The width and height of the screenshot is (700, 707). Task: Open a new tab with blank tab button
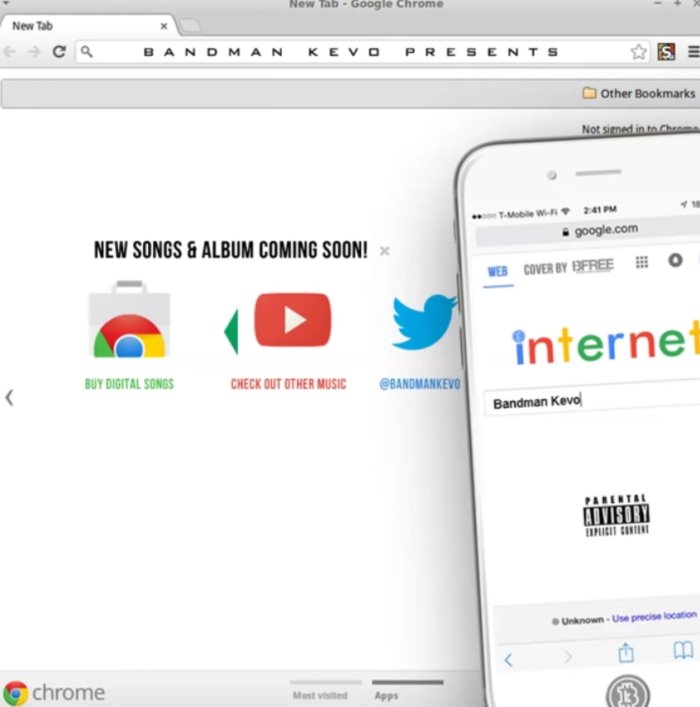coord(190,26)
